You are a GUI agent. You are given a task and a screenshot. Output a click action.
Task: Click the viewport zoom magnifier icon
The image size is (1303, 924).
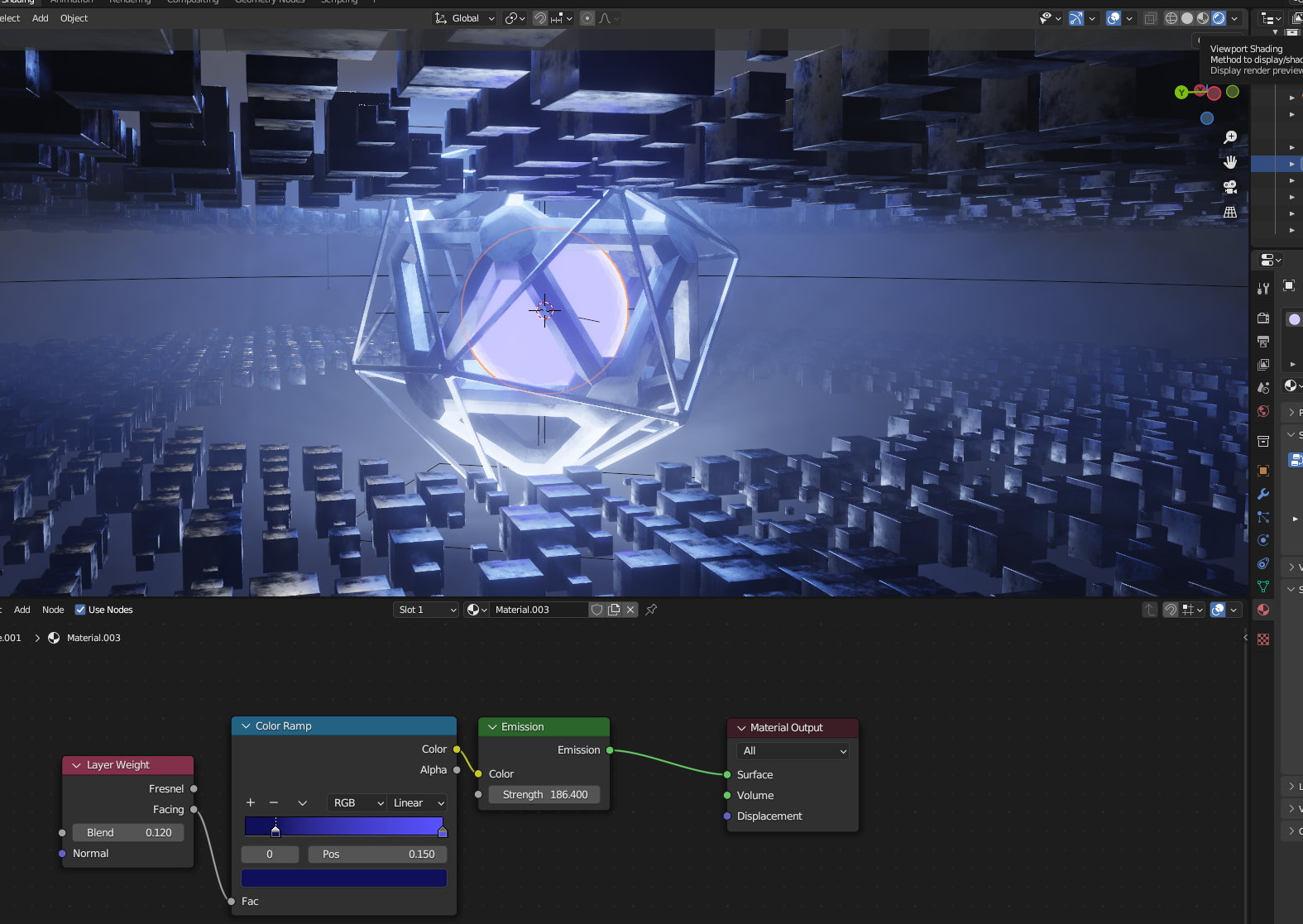point(1230,136)
